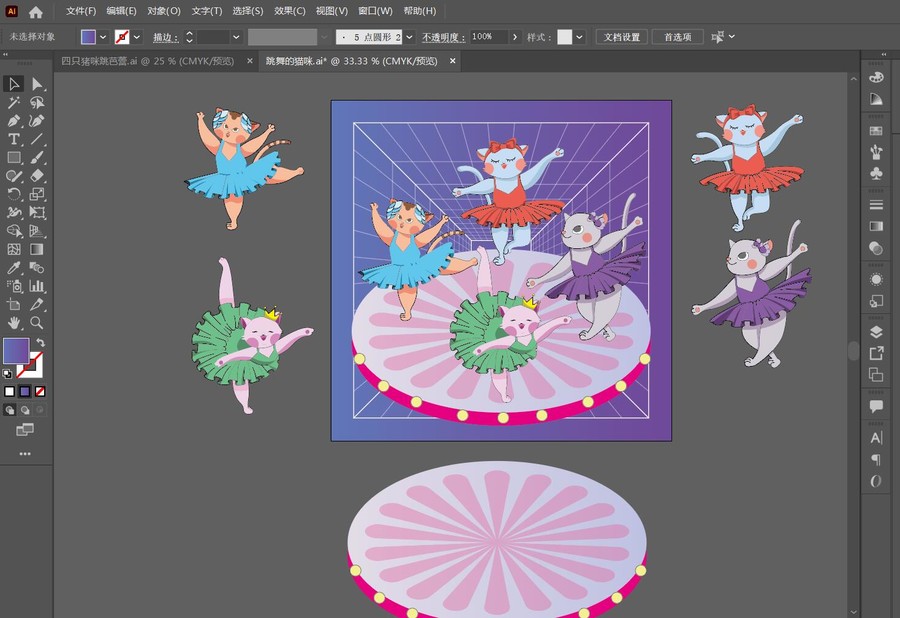The height and width of the screenshot is (618, 900).
Task: Open the Swatches panel icon
Action: coord(876,131)
